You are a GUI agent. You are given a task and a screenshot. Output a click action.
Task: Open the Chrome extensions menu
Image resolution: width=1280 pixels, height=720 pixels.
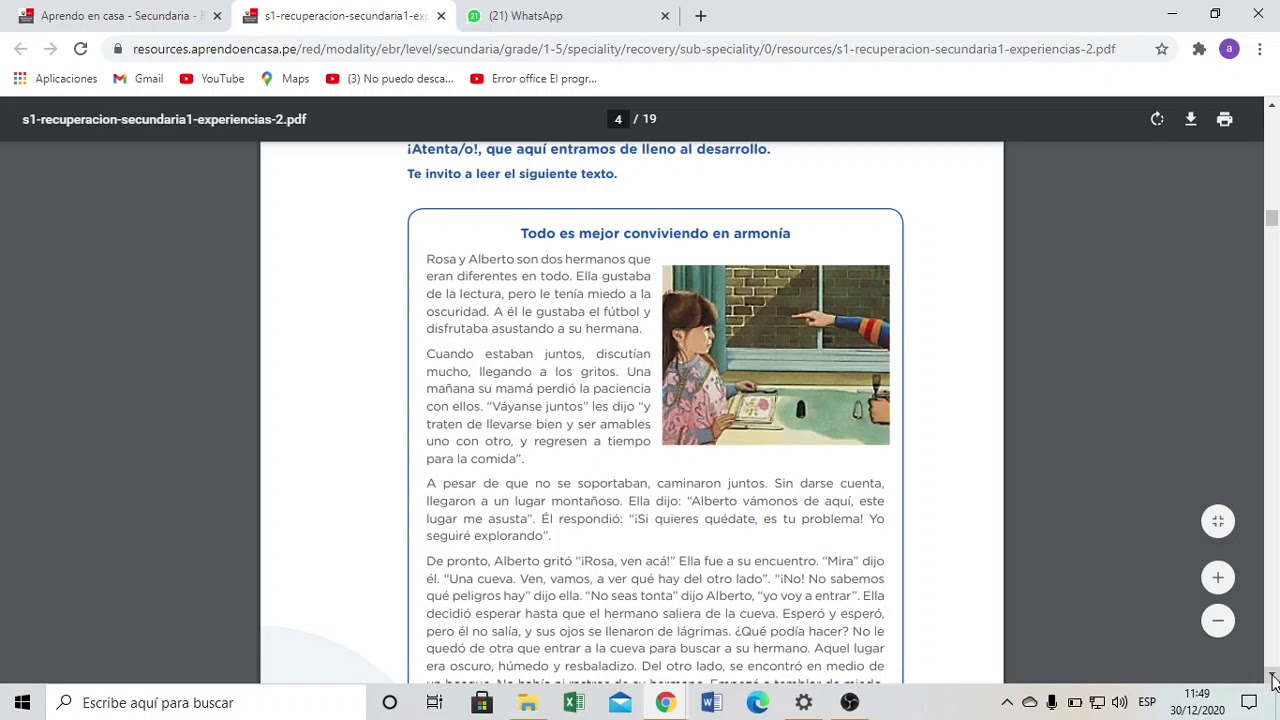(x=1199, y=49)
